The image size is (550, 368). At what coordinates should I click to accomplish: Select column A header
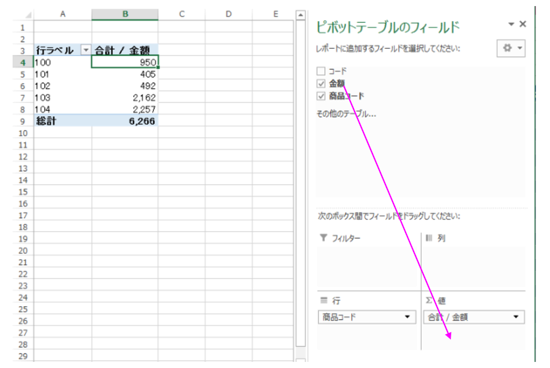click(62, 14)
